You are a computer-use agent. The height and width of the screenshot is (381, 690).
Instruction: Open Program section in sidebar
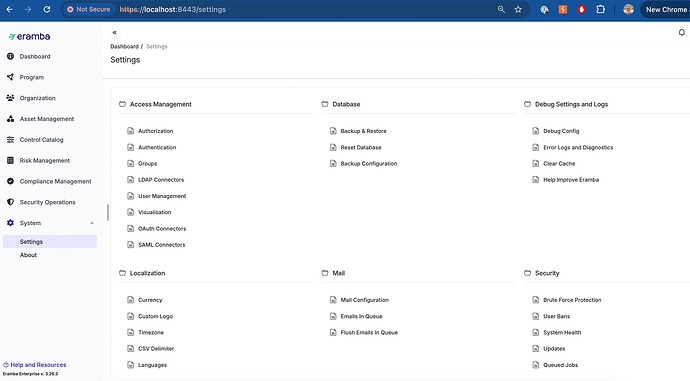[32, 77]
